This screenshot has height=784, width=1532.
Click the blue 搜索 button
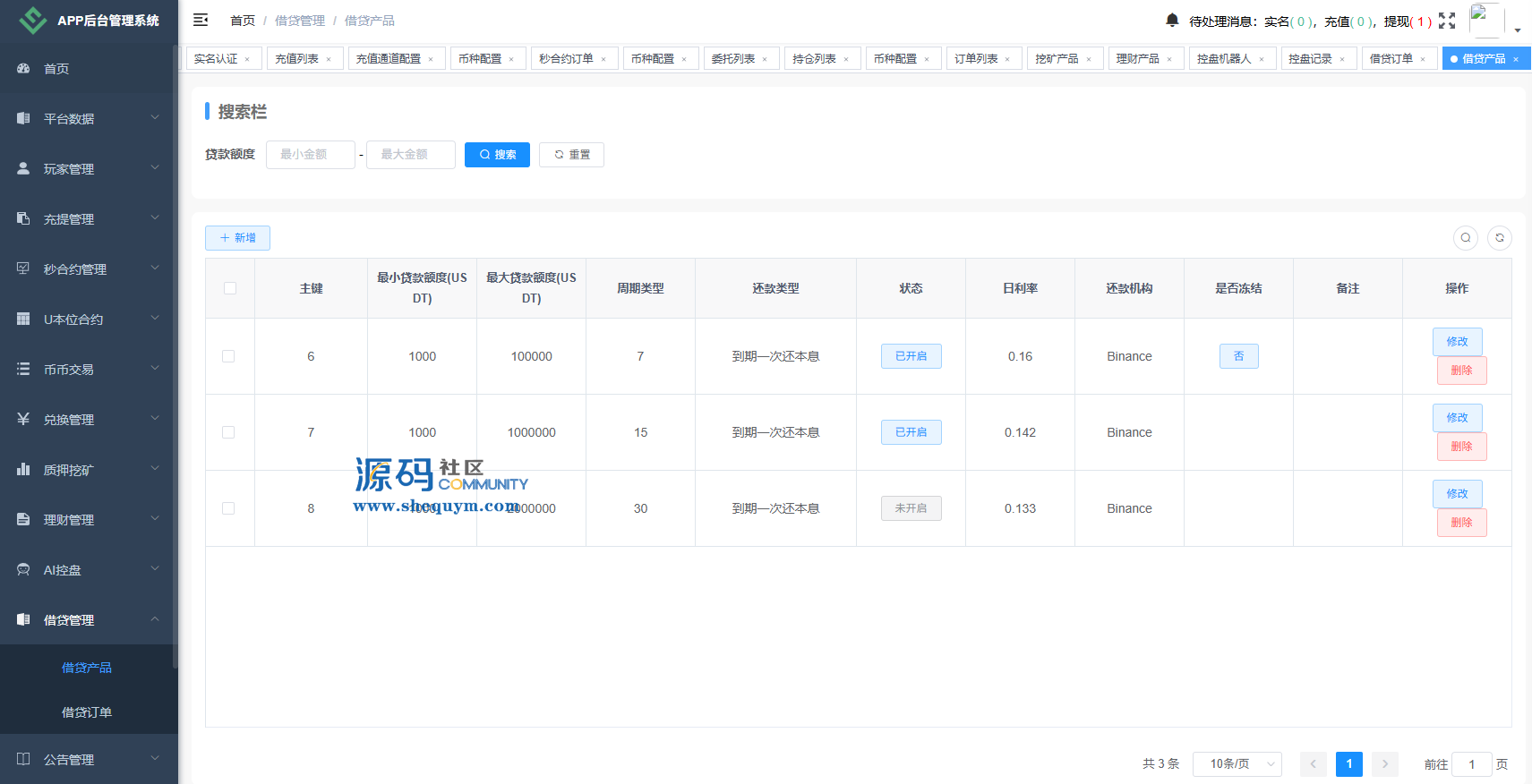point(497,155)
